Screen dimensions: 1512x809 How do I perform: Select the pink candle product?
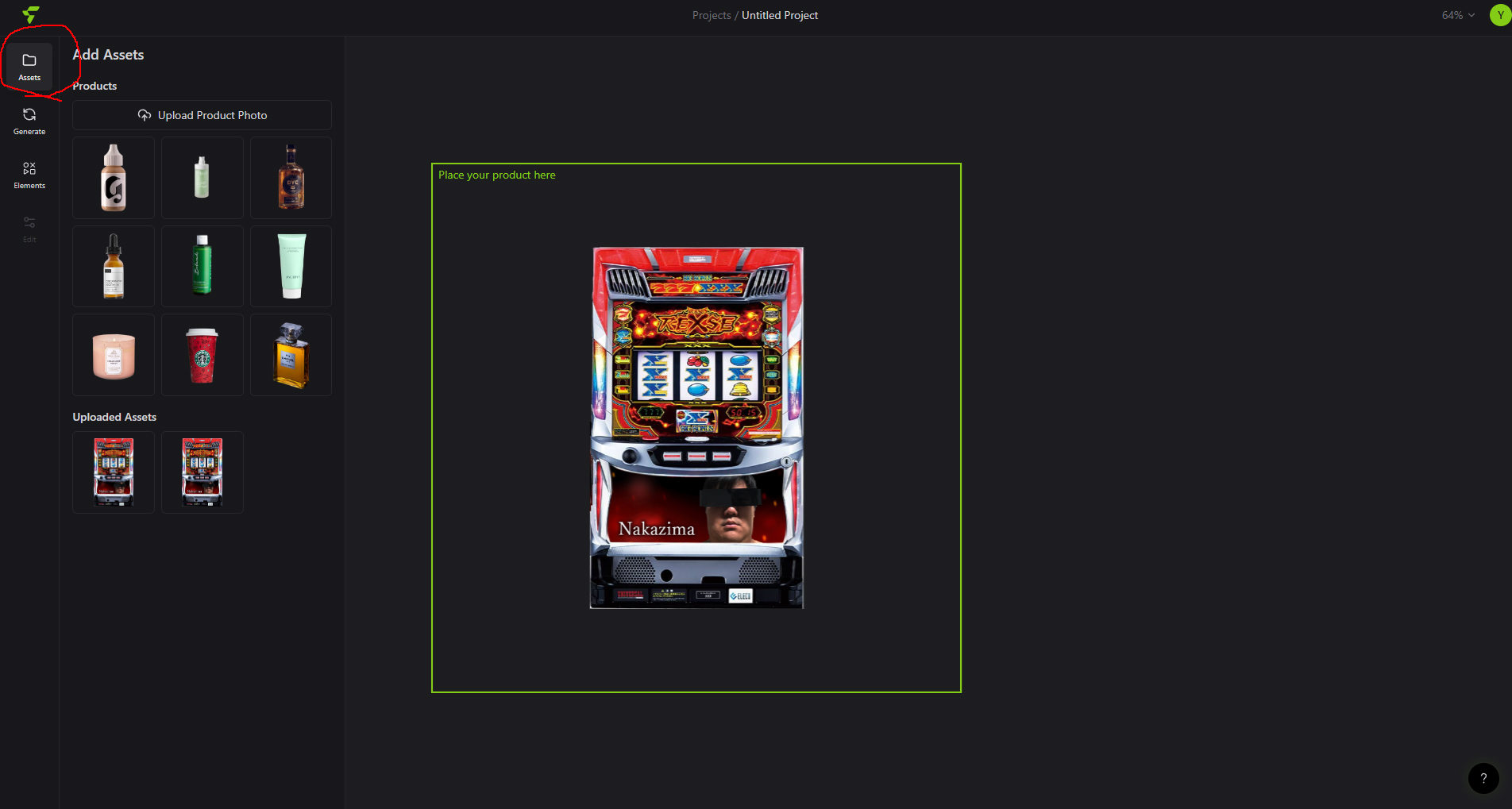pyautogui.click(x=114, y=355)
